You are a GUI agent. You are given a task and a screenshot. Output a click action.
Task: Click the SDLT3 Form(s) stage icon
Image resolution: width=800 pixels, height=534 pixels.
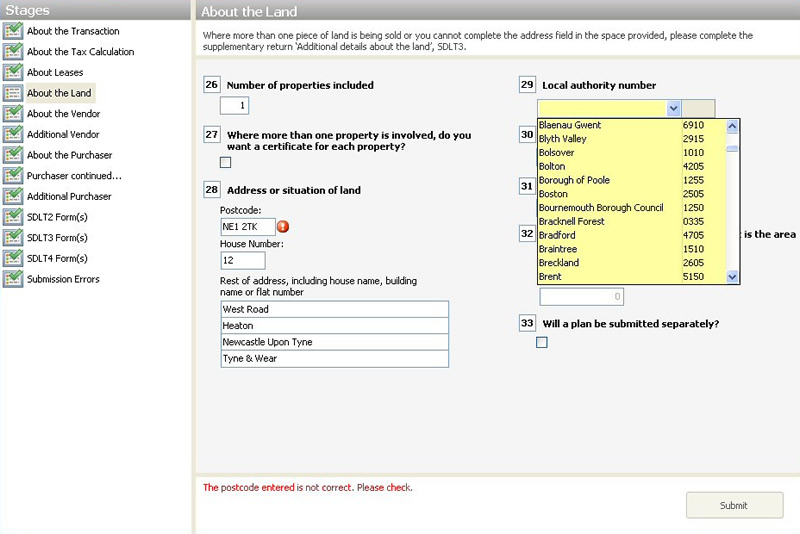click(13, 238)
